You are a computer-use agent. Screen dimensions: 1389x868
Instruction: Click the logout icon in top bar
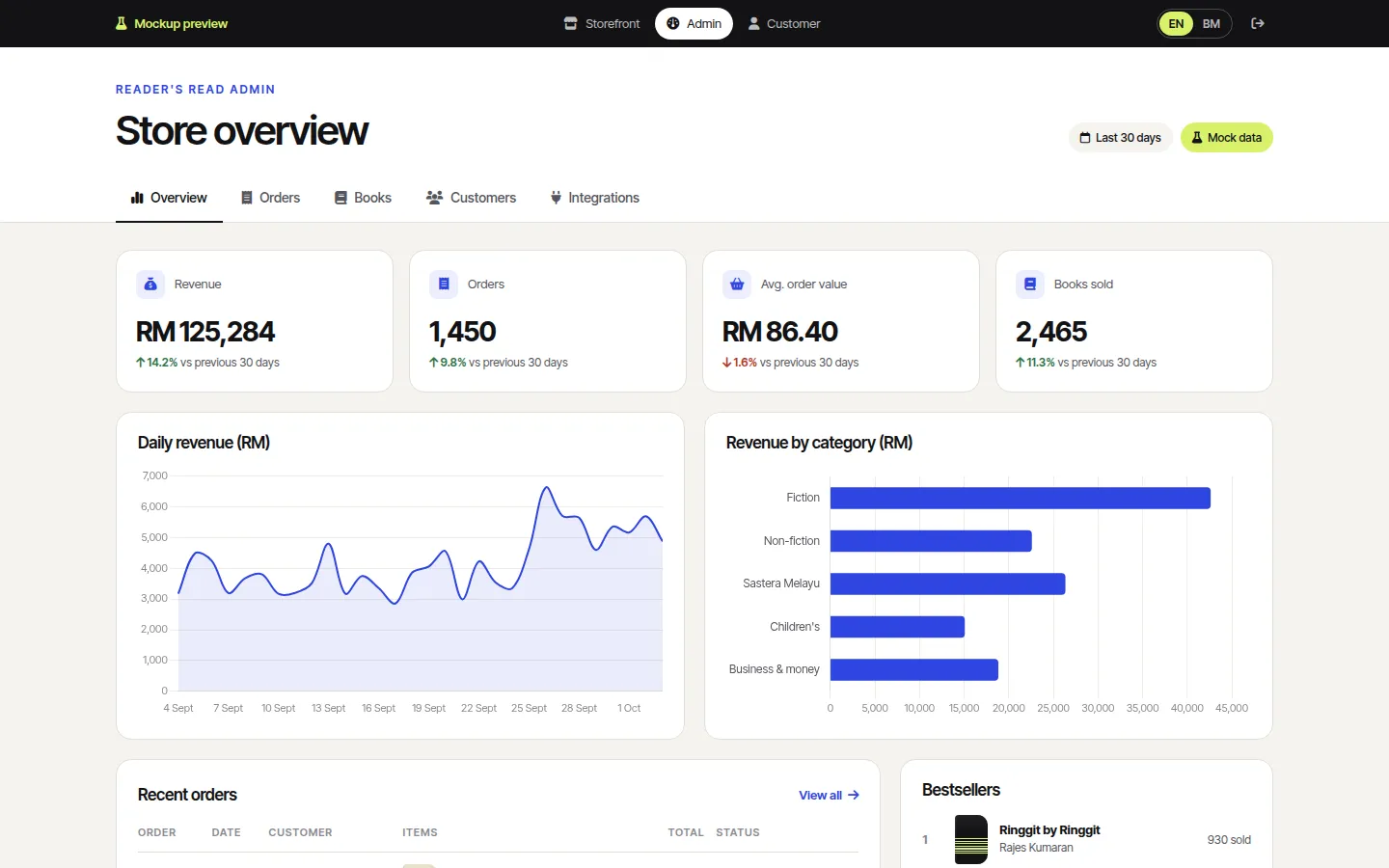(1258, 23)
